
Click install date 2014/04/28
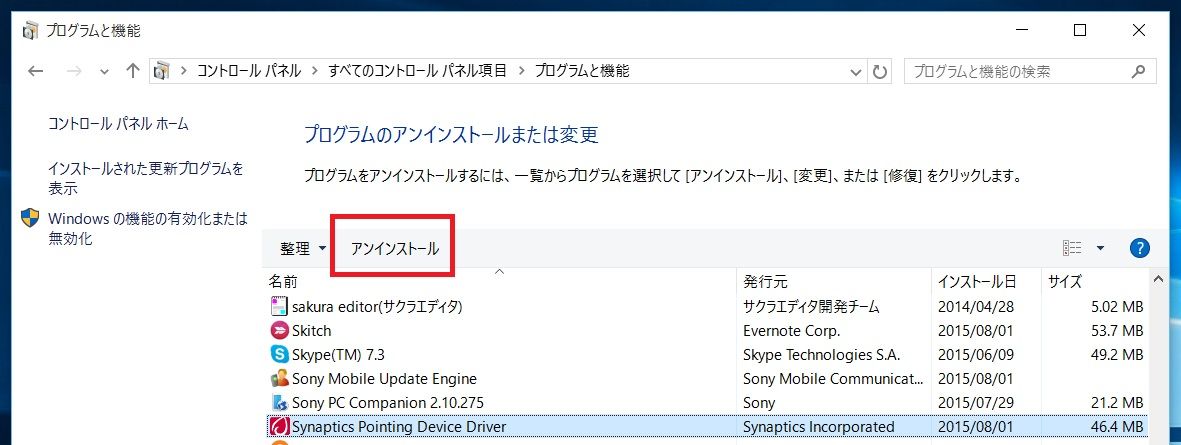pyautogui.click(x=975, y=306)
